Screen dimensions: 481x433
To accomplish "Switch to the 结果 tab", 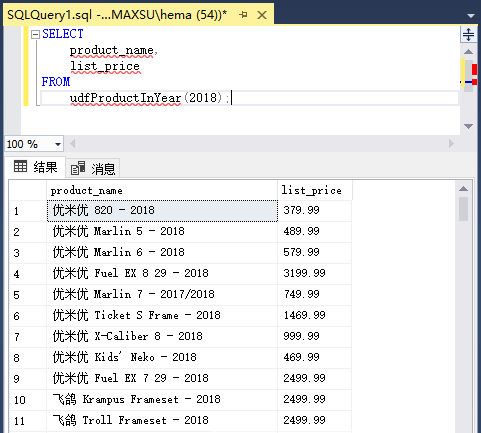I will [x=35, y=167].
